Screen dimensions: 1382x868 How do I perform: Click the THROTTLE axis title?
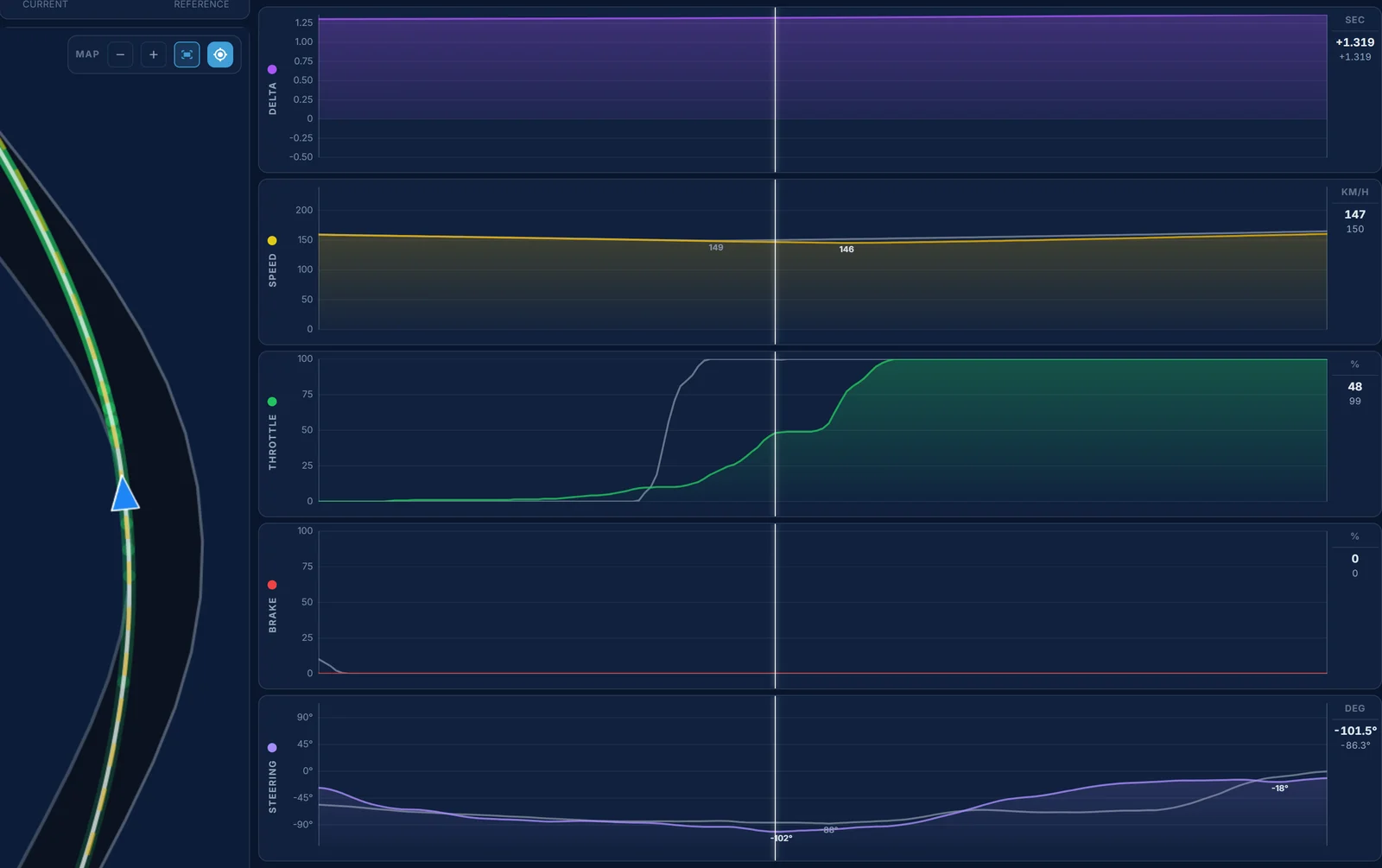point(273,441)
